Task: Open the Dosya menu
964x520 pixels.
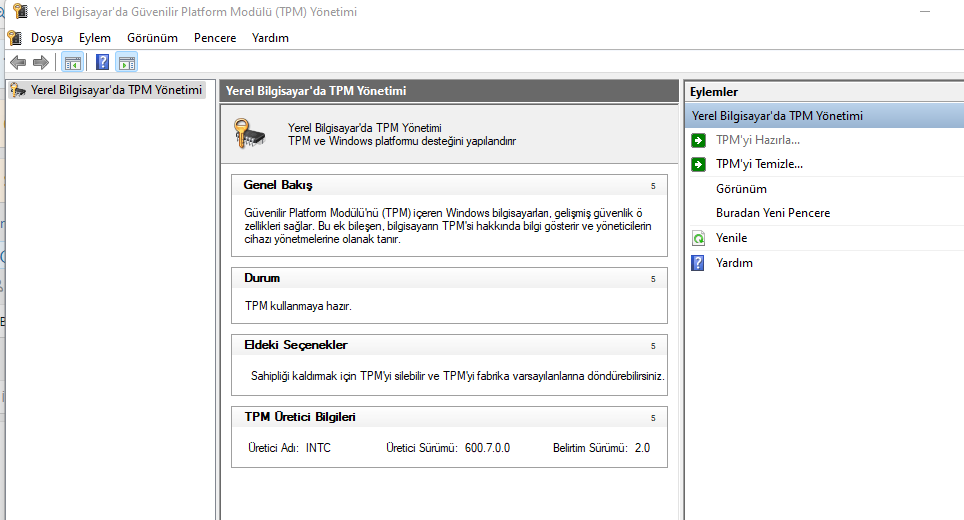Action: click(x=47, y=37)
